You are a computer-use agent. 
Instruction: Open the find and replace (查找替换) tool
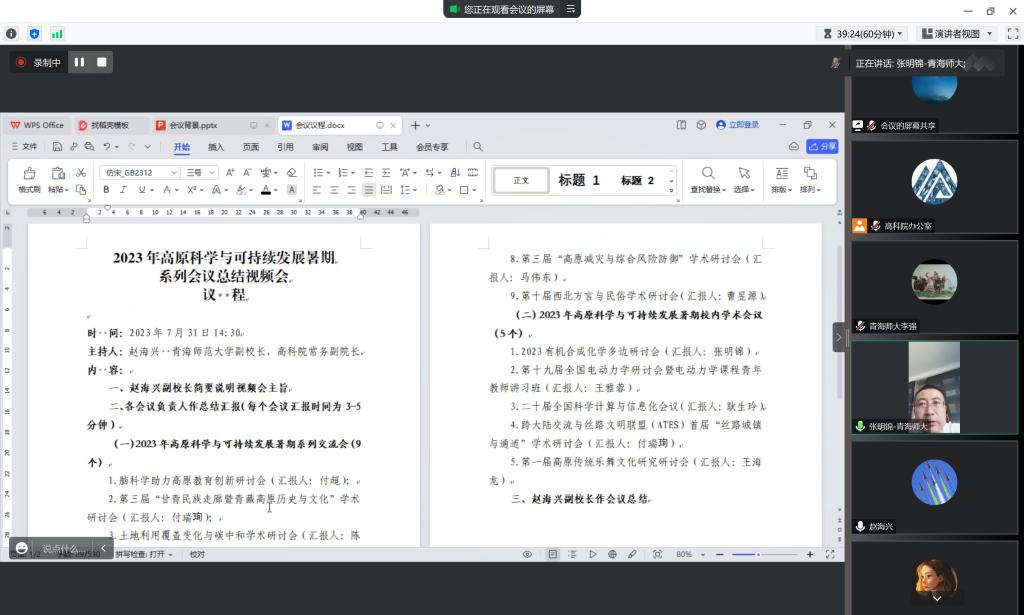click(708, 172)
